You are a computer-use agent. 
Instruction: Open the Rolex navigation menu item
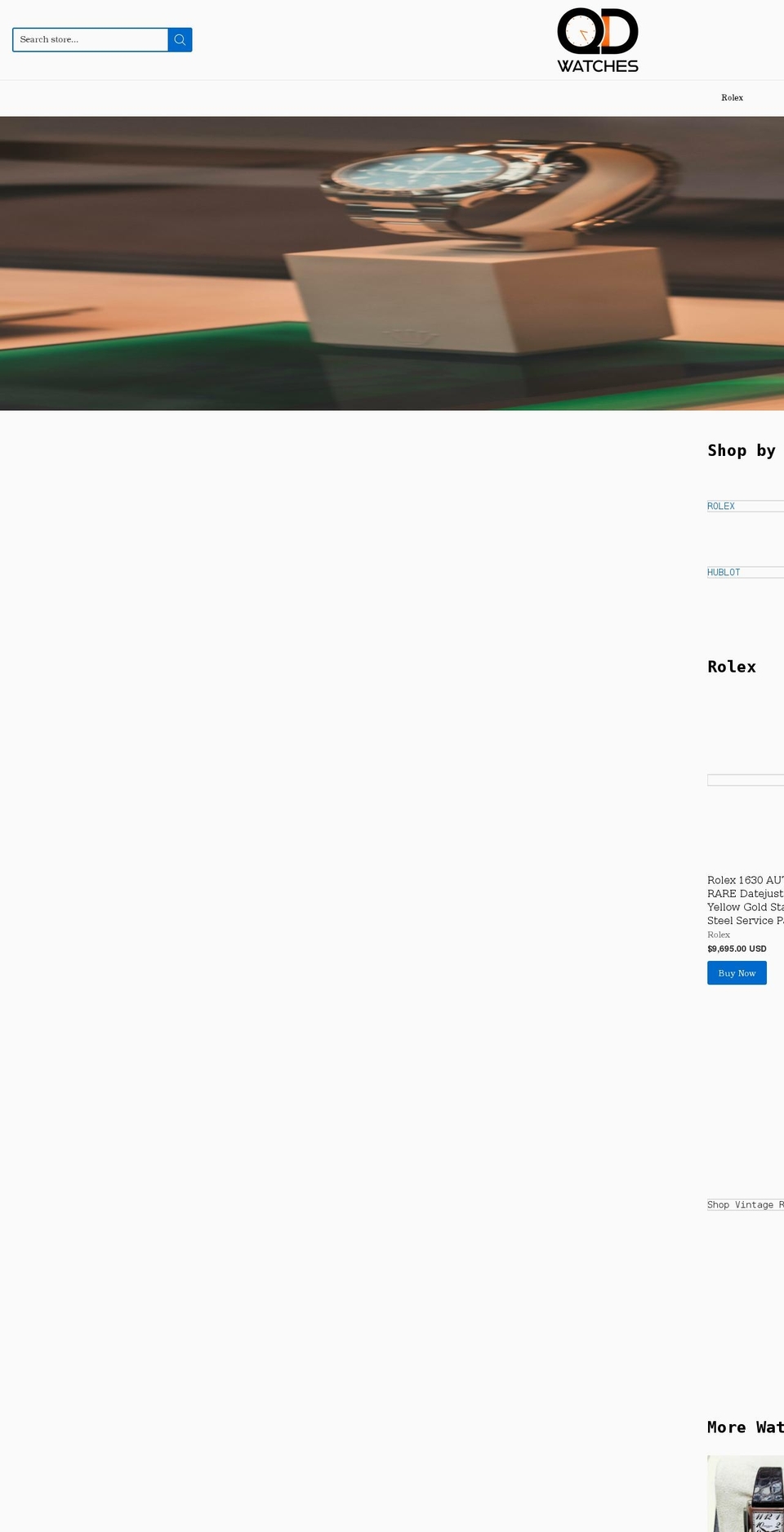pyautogui.click(x=732, y=98)
